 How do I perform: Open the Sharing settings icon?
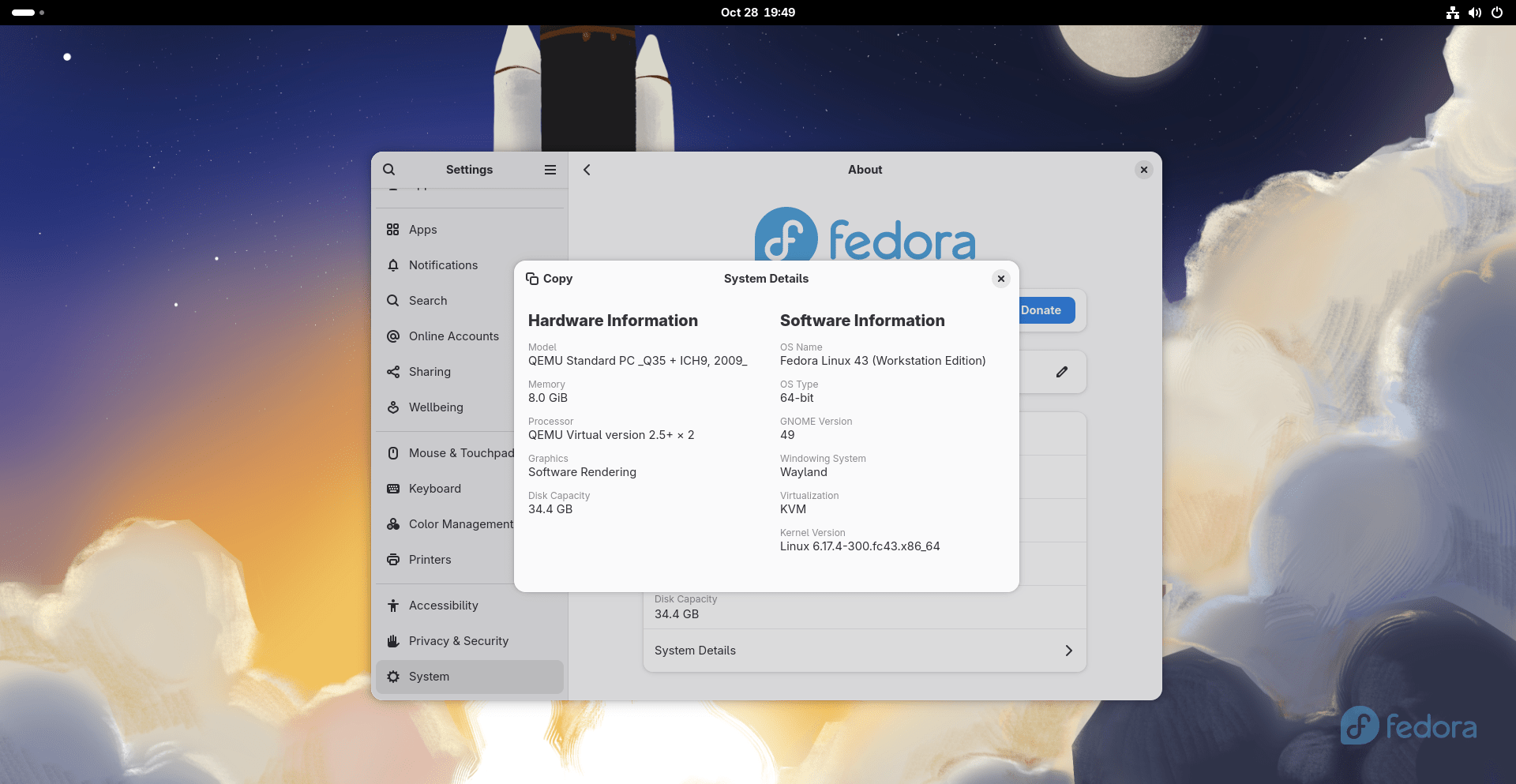[x=393, y=372]
